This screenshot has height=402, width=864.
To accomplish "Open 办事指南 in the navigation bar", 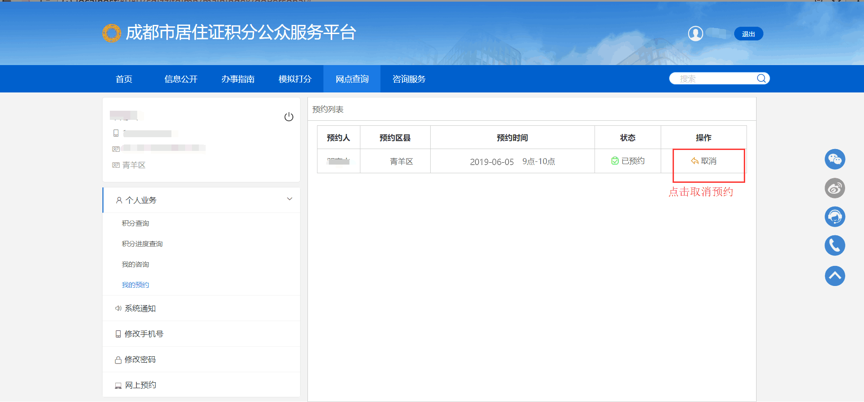I will (238, 79).
